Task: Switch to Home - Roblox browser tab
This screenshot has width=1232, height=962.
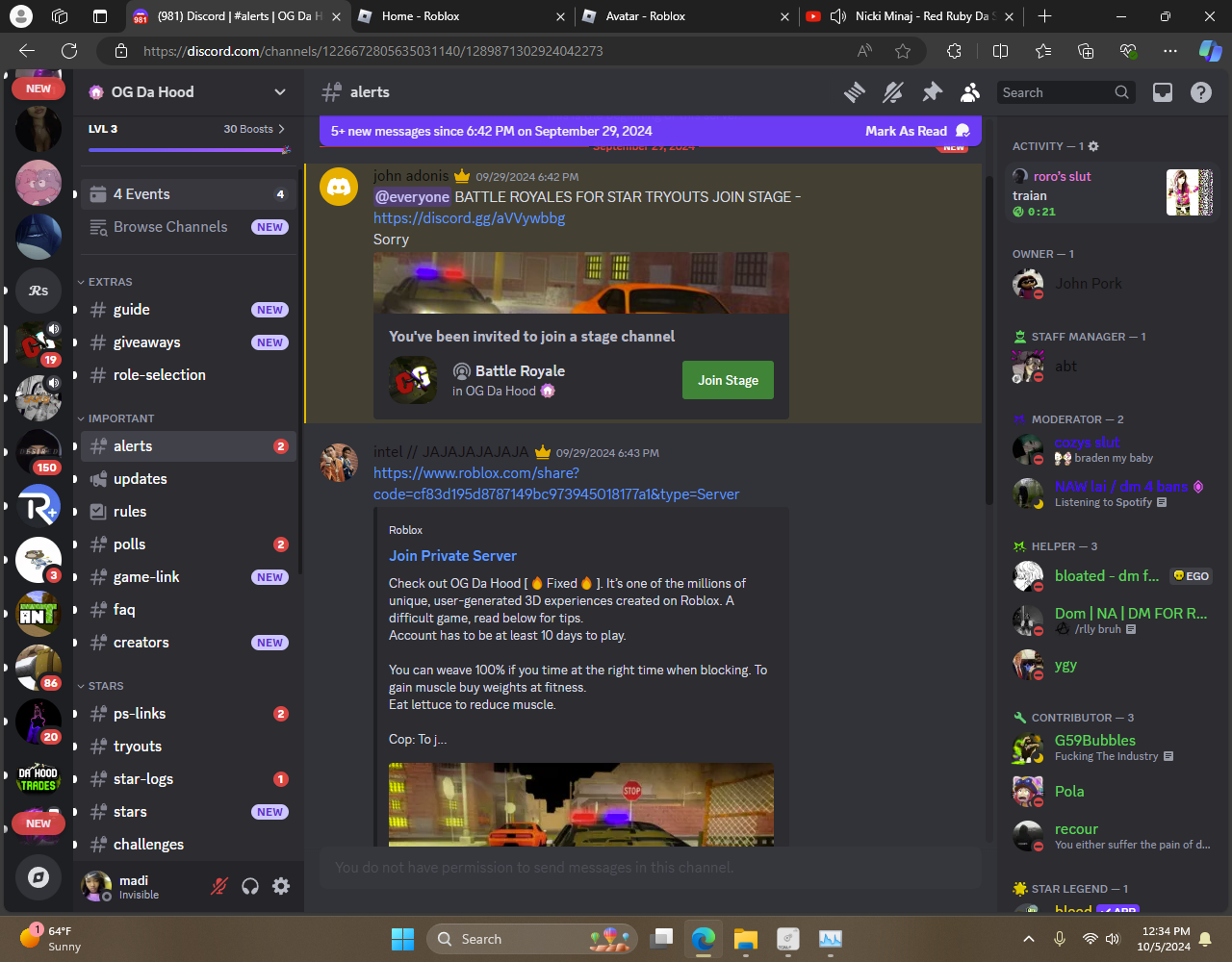Action: [x=460, y=16]
